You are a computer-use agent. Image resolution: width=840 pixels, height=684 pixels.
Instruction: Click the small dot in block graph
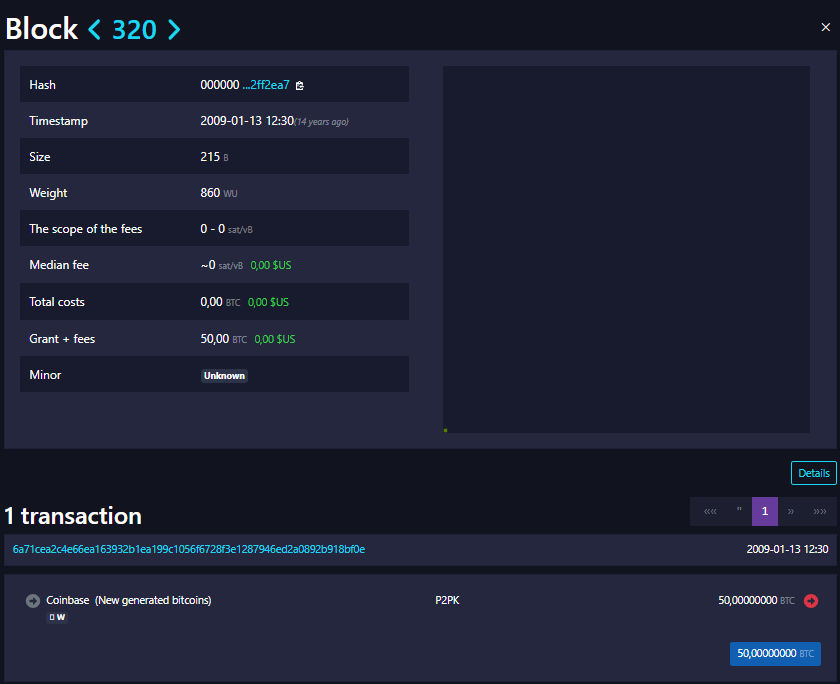click(x=445, y=430)
